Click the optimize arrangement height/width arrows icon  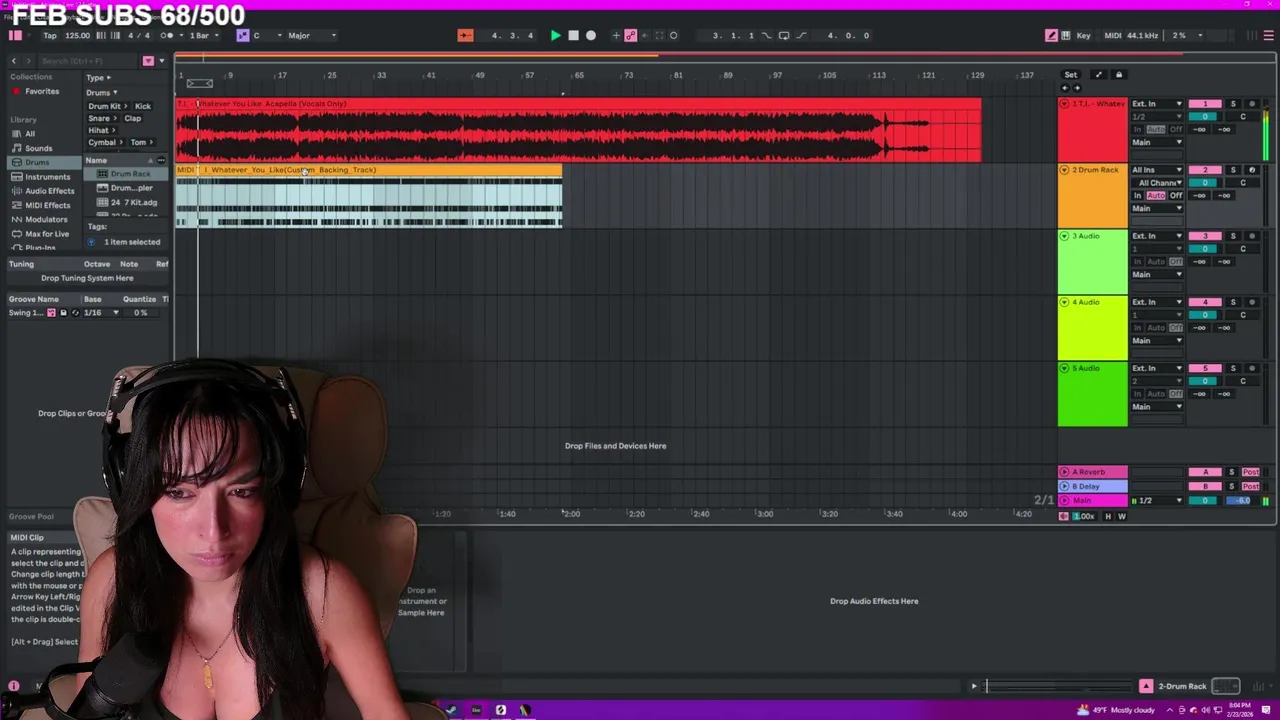(x=1098, y=75)
